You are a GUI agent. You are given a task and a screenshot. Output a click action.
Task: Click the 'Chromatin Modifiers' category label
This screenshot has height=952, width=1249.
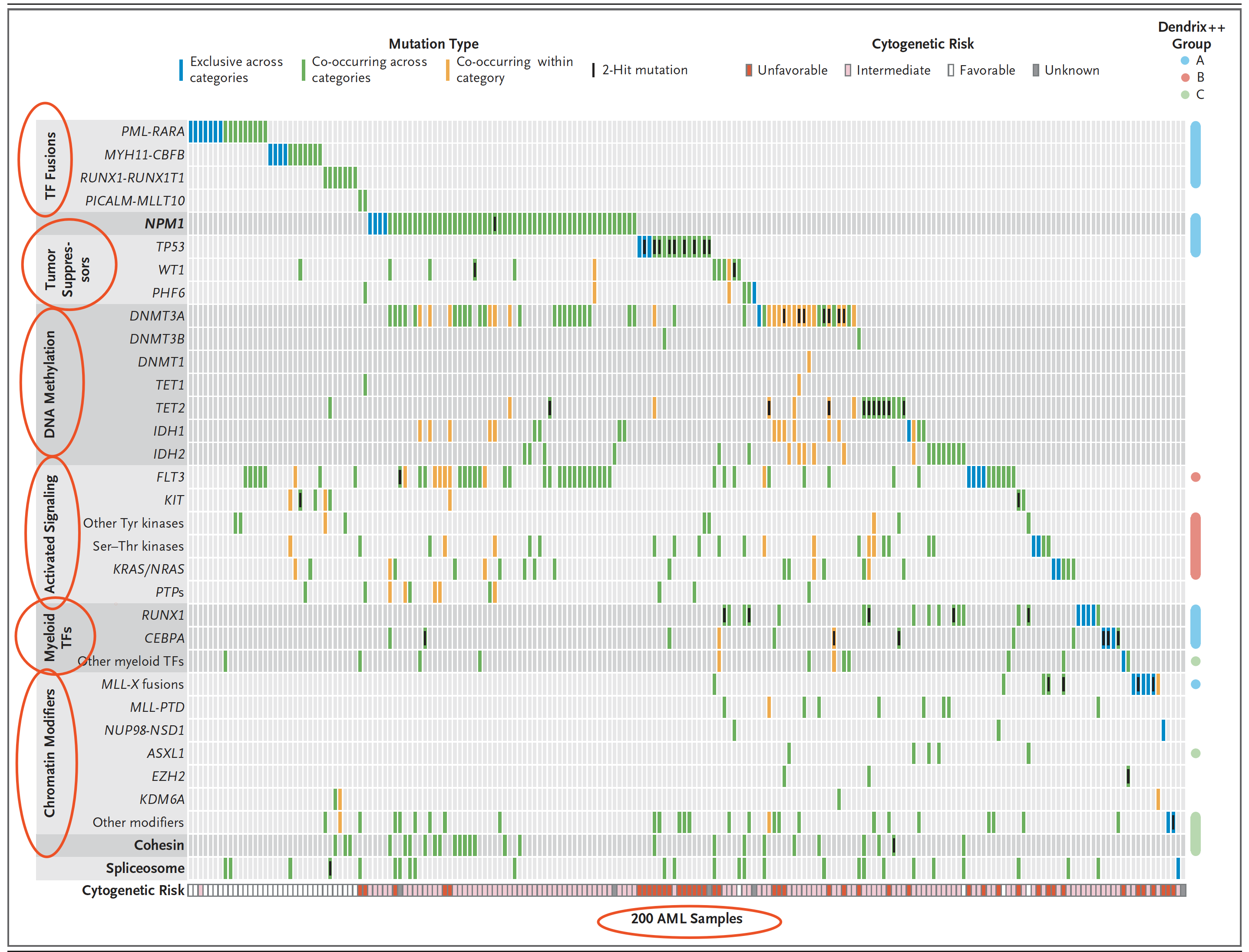50,754
